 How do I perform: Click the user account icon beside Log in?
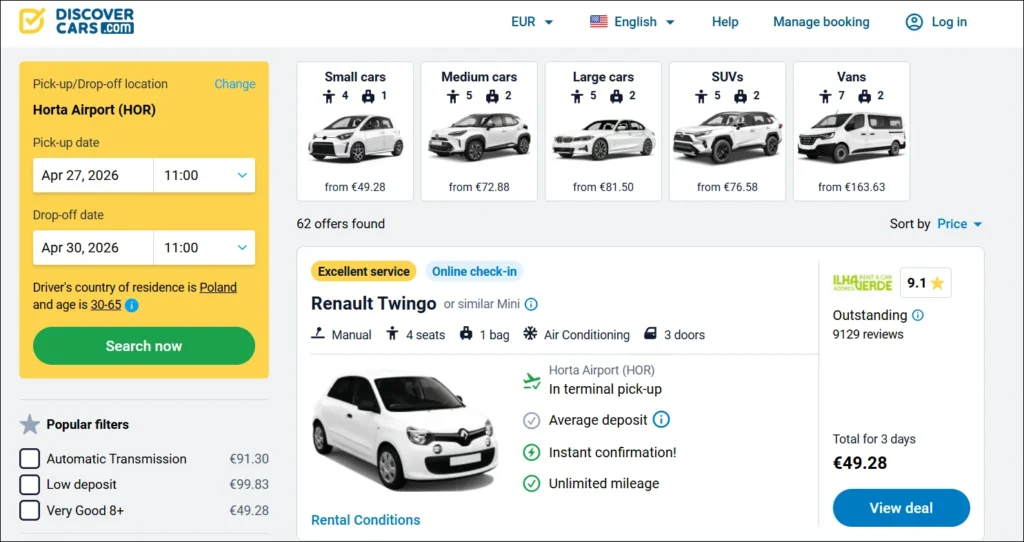(914, 22)
